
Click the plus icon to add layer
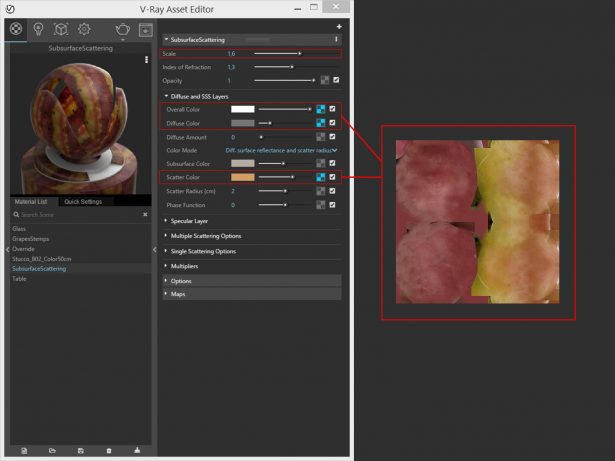339,27
